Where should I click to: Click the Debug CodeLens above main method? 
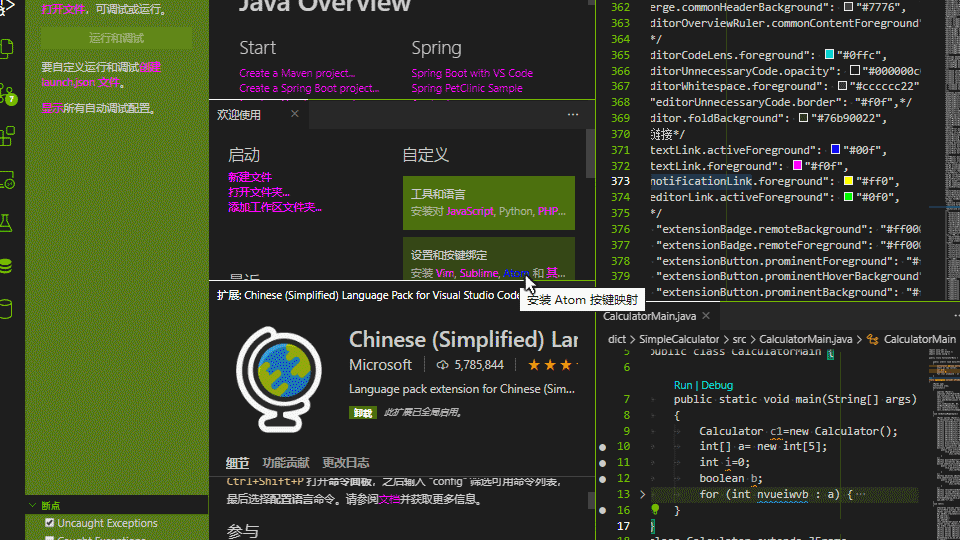click(x=716, y=385)
